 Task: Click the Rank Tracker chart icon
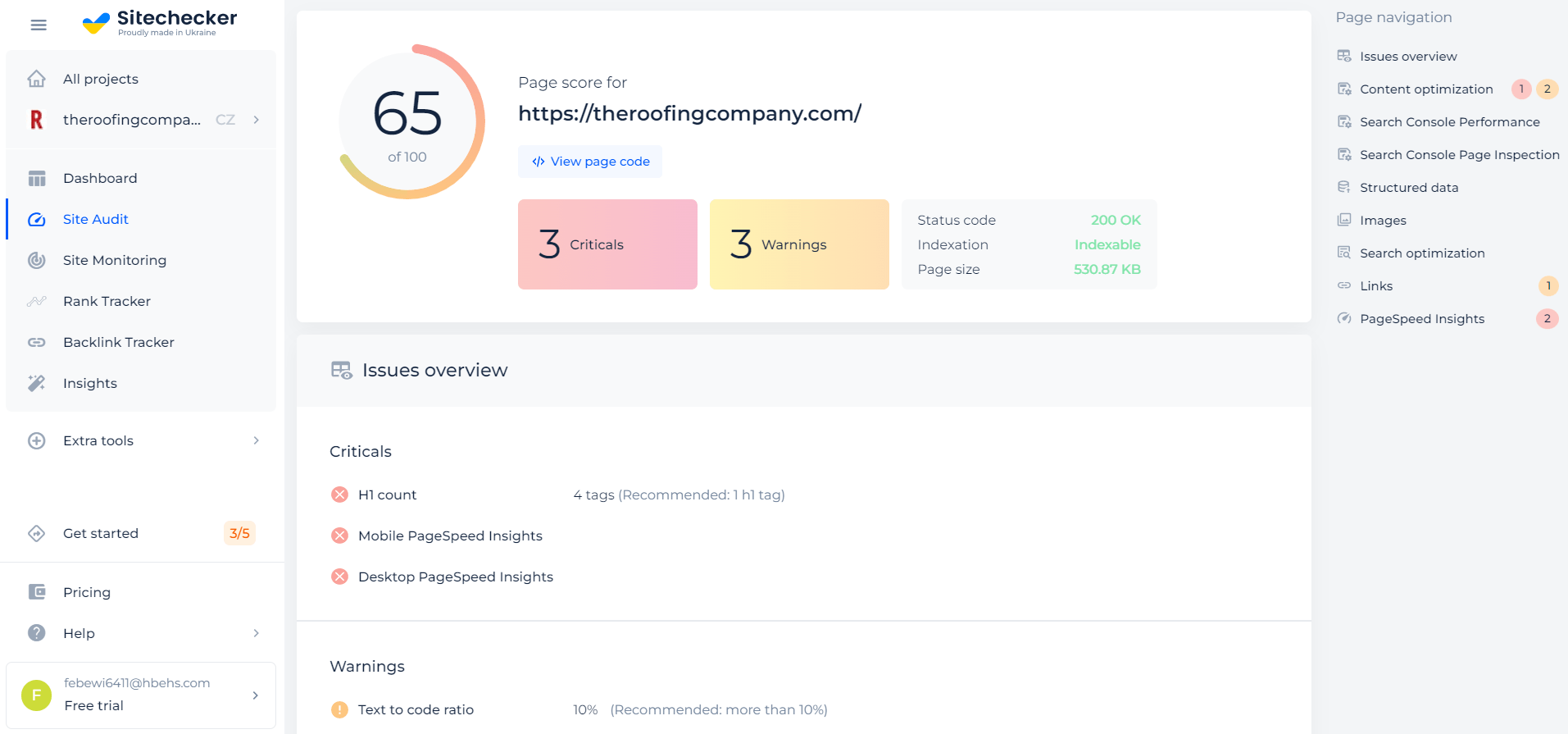click(x=37, y=301)
